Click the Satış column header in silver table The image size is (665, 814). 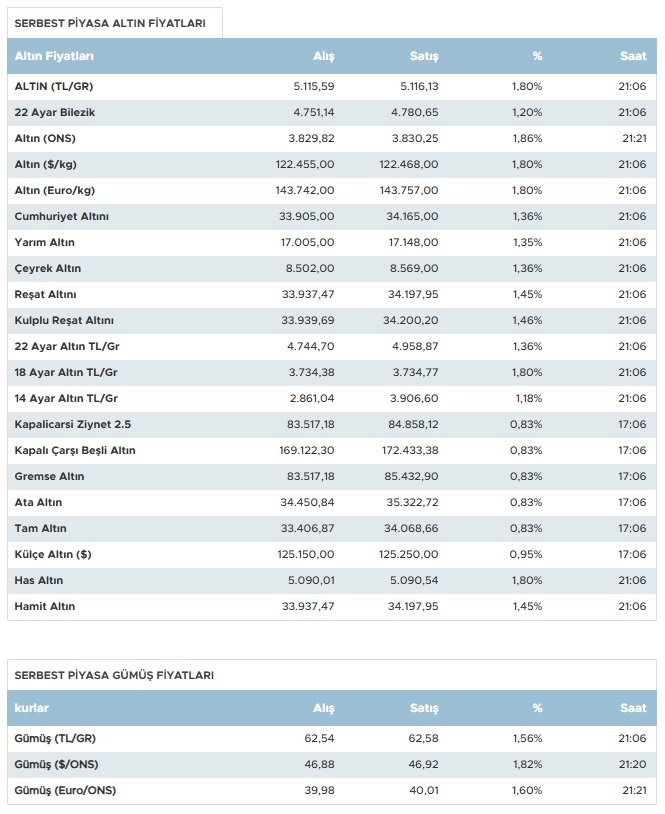click(x=424, y=708)
